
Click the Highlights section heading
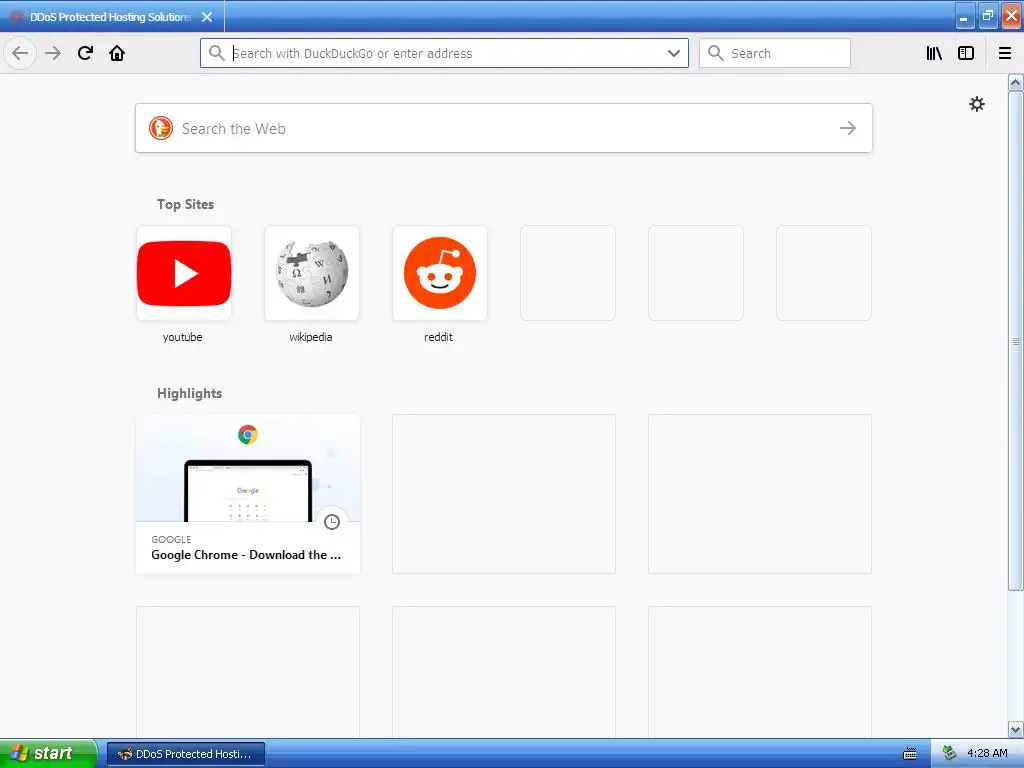pyautogui.click(x=189, y=393)
